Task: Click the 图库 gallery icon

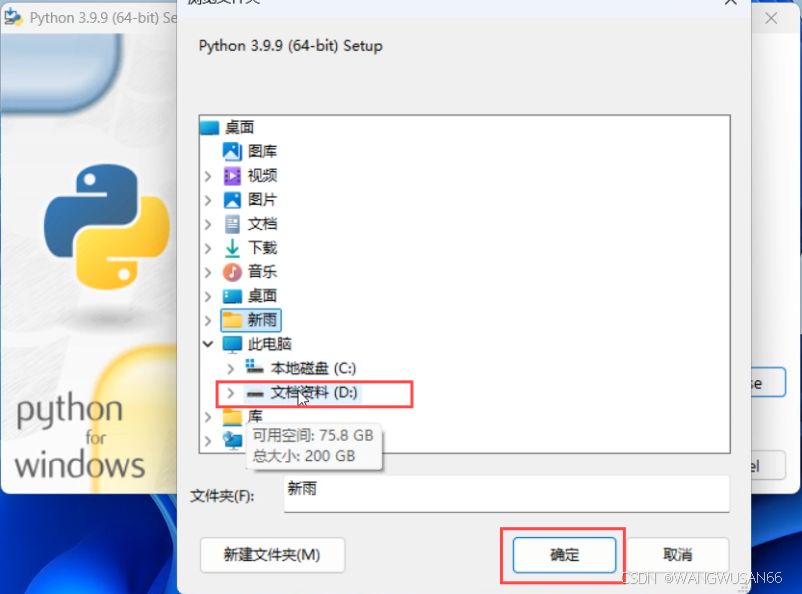Action: pyautogui.click(x=232, y=151)
